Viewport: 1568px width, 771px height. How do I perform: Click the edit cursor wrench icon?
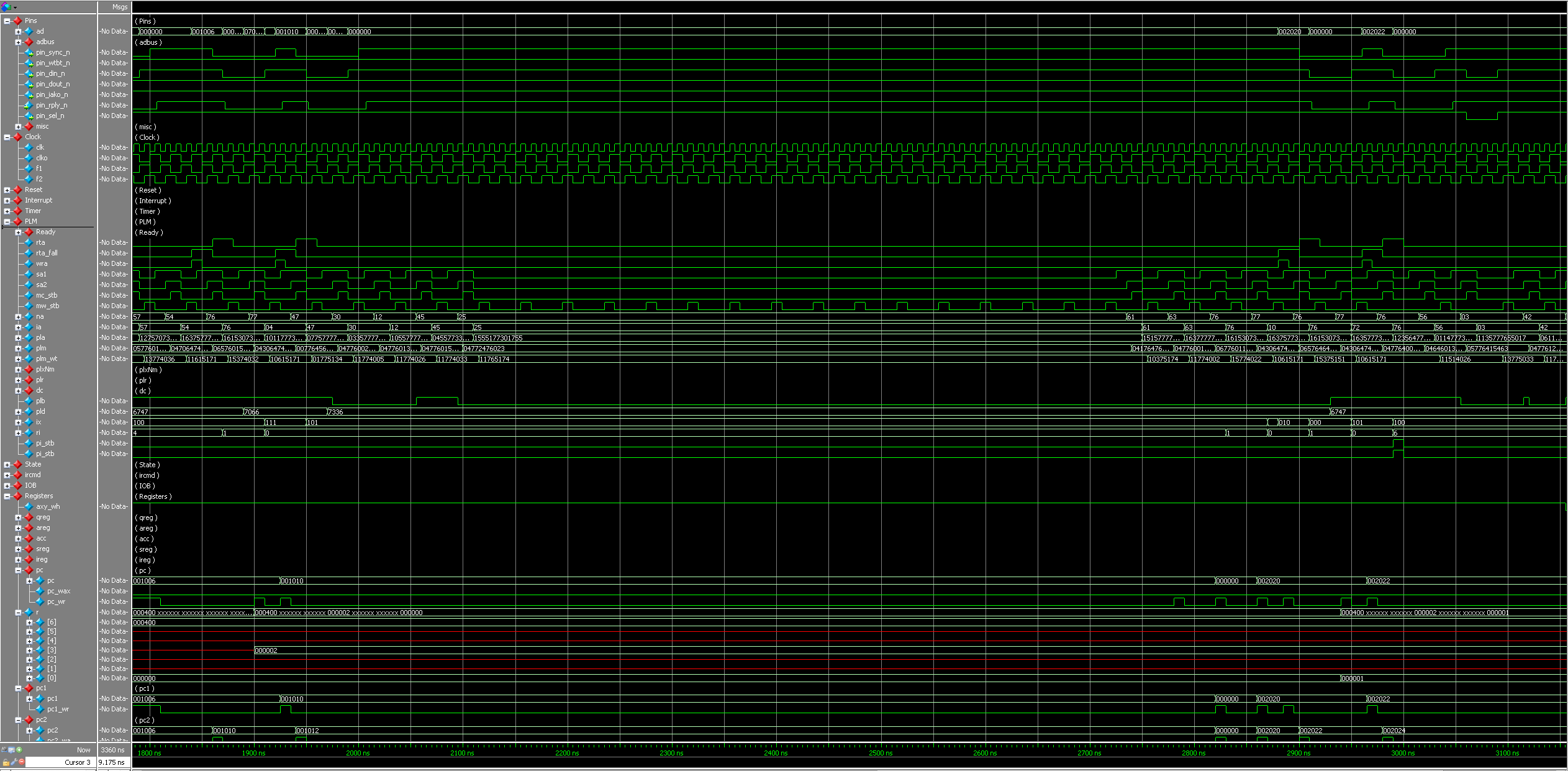[x=14, y=762]
